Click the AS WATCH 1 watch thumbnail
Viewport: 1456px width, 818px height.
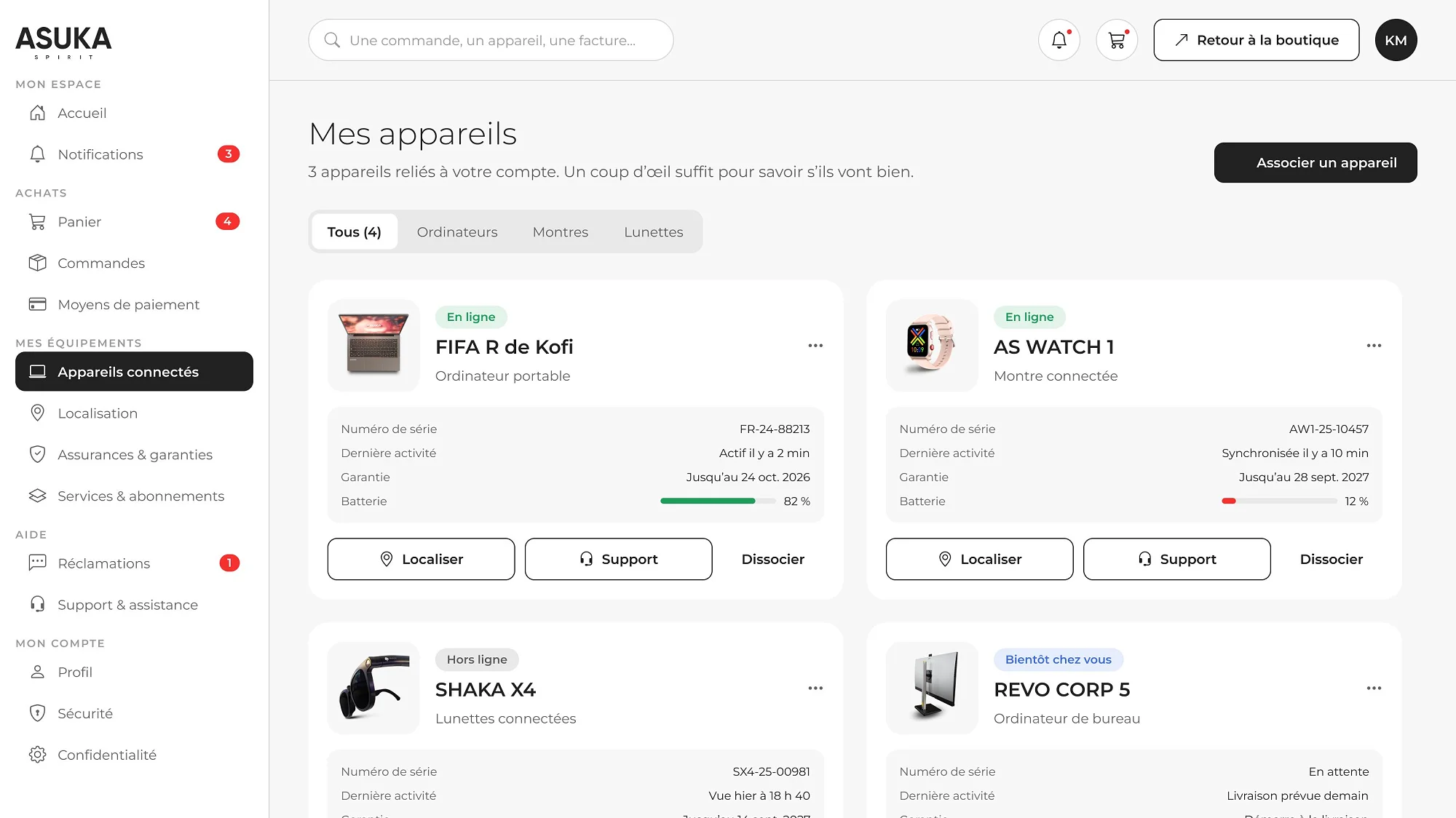click(932, 346)
